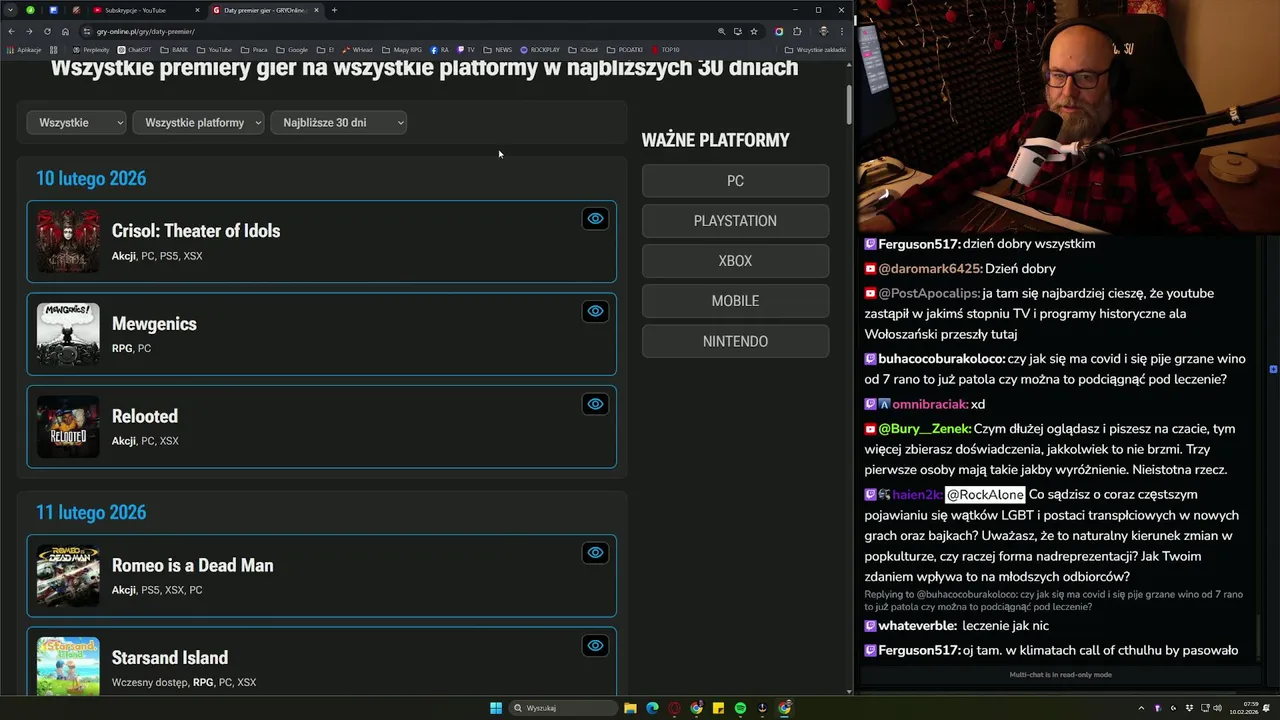Click the XBOX platform button

click(x=735, y=261)
